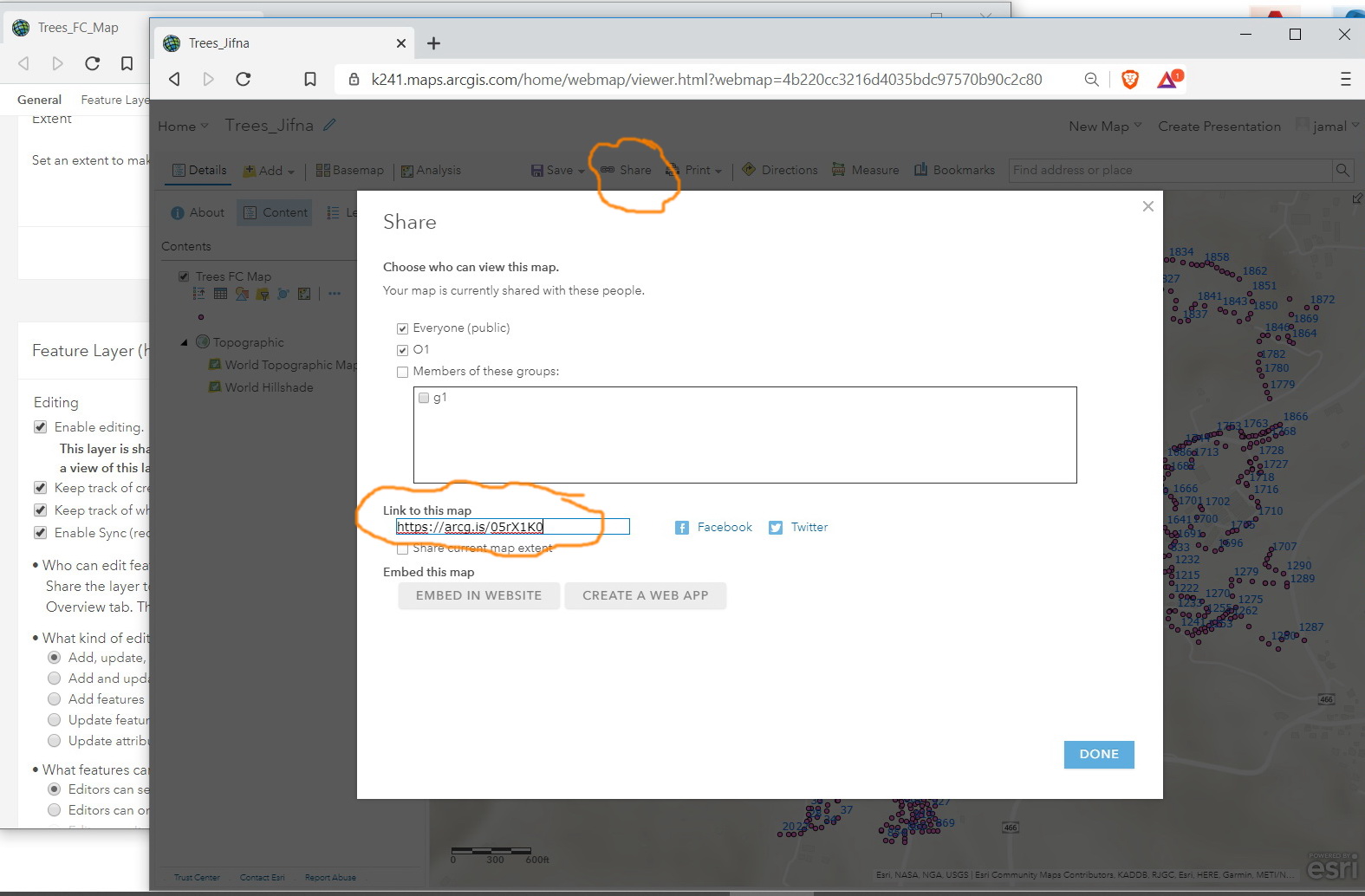Toggle Trees FC Map layer visibility checkbox

[184, 276]
